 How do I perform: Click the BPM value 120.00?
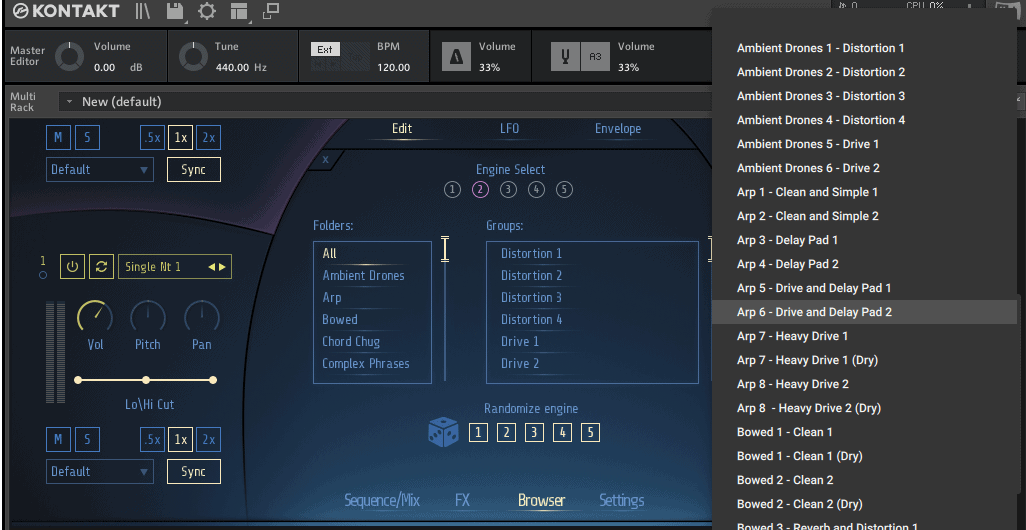click(393, 67)
